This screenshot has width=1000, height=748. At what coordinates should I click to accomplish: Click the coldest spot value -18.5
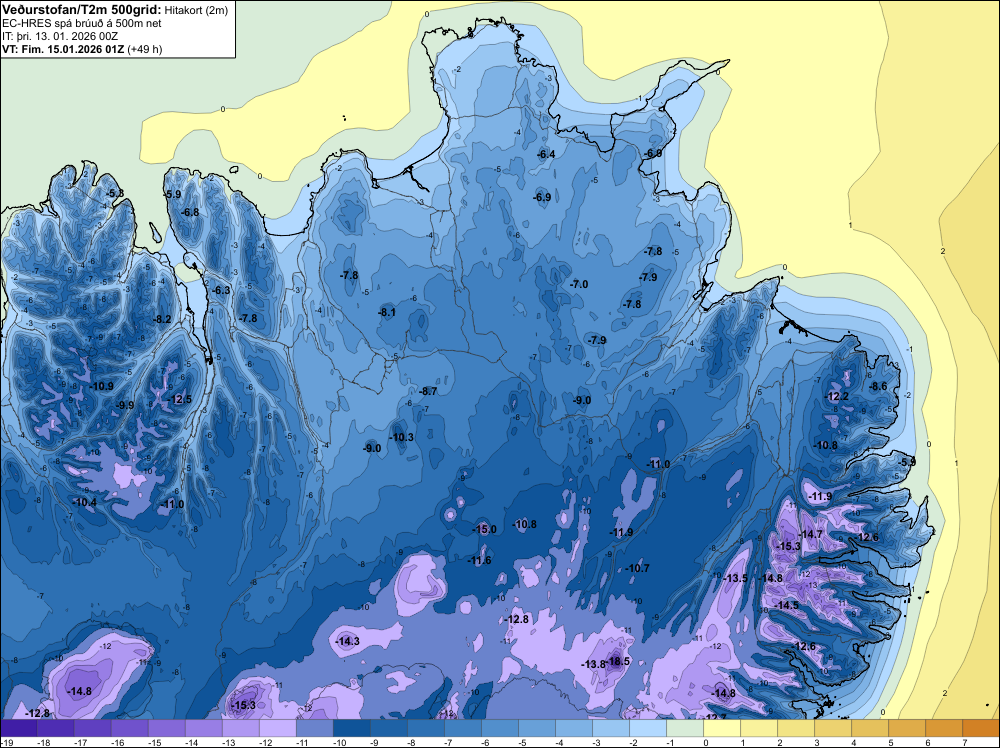(619, 661)
